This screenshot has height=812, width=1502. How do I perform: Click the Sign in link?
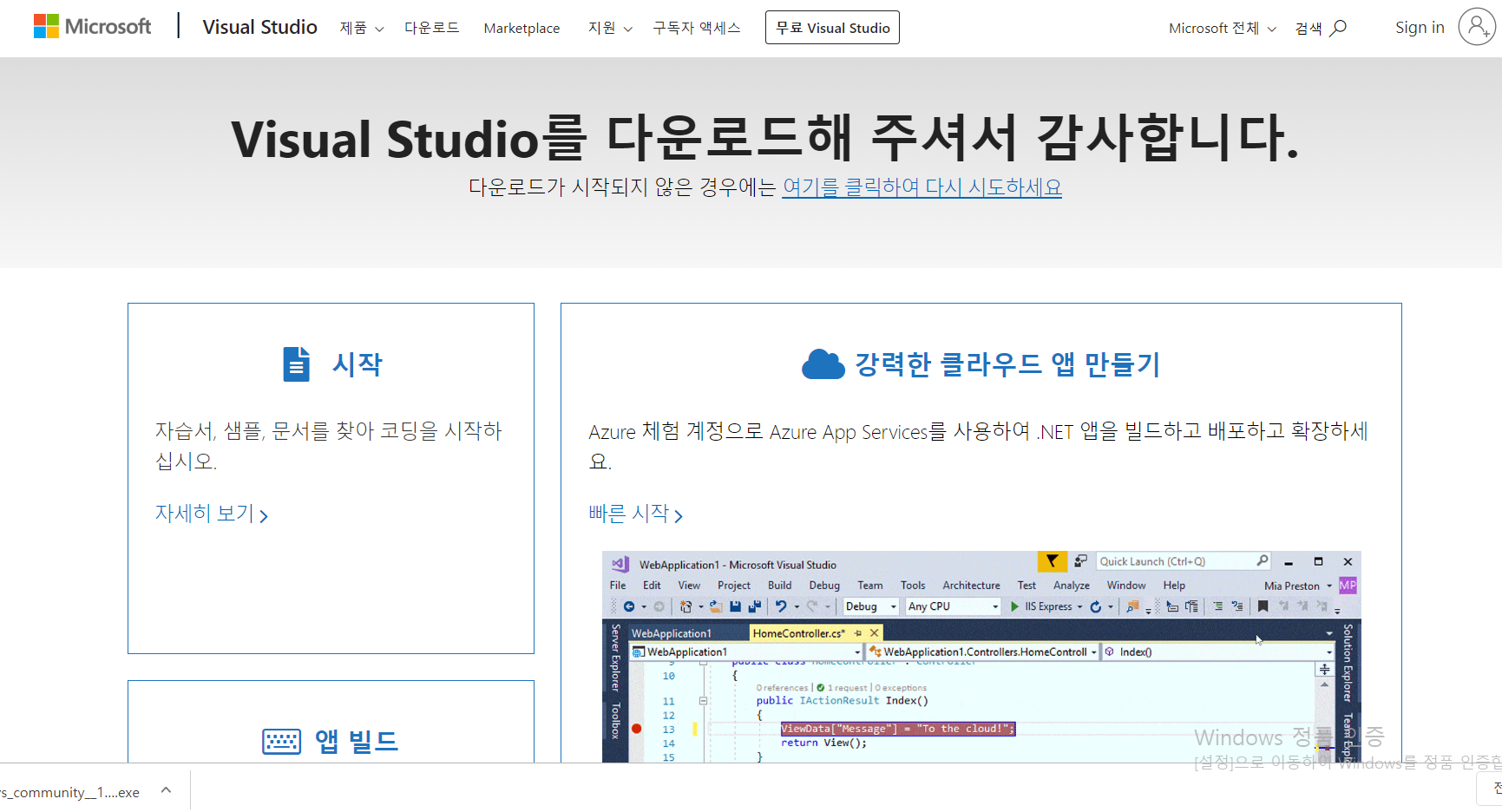[1420, 27]
